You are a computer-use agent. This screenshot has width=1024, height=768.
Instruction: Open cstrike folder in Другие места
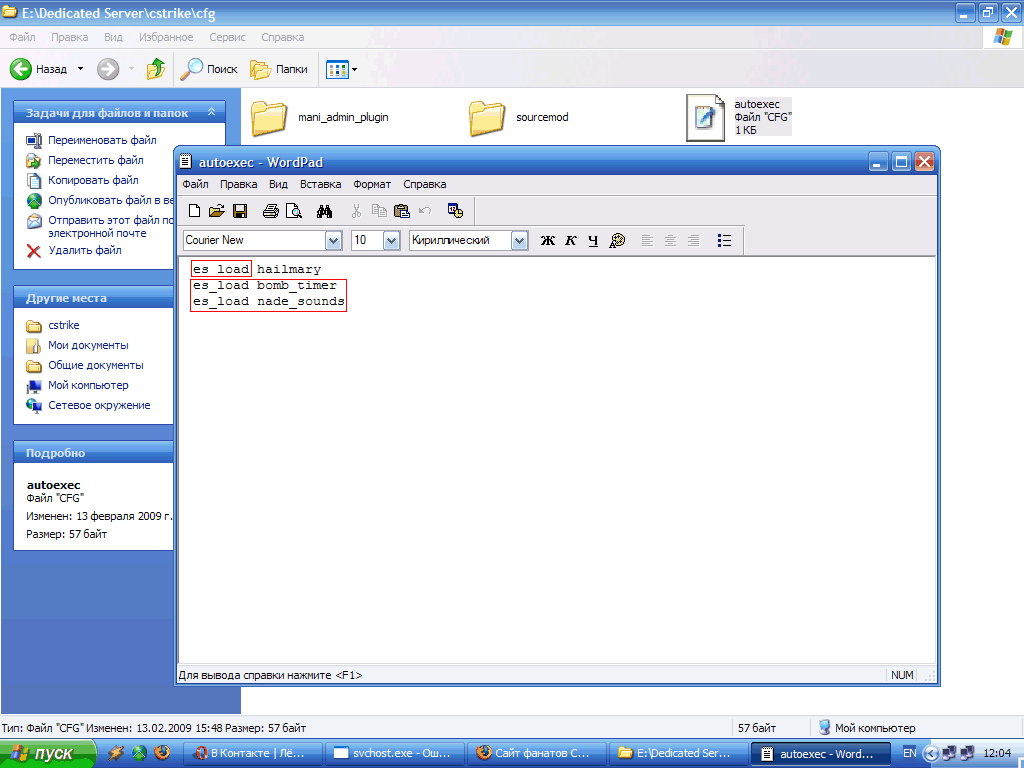coord(63,325)
